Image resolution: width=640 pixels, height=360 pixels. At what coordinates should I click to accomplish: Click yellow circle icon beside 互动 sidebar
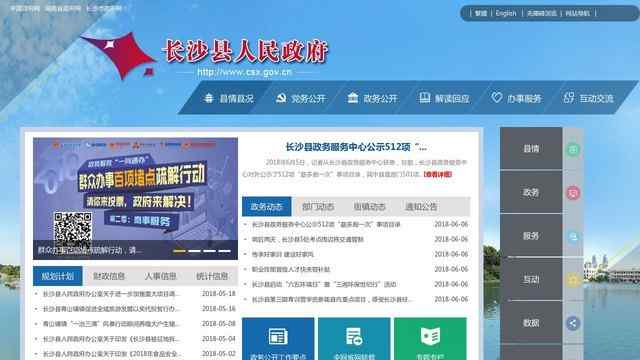573,280
